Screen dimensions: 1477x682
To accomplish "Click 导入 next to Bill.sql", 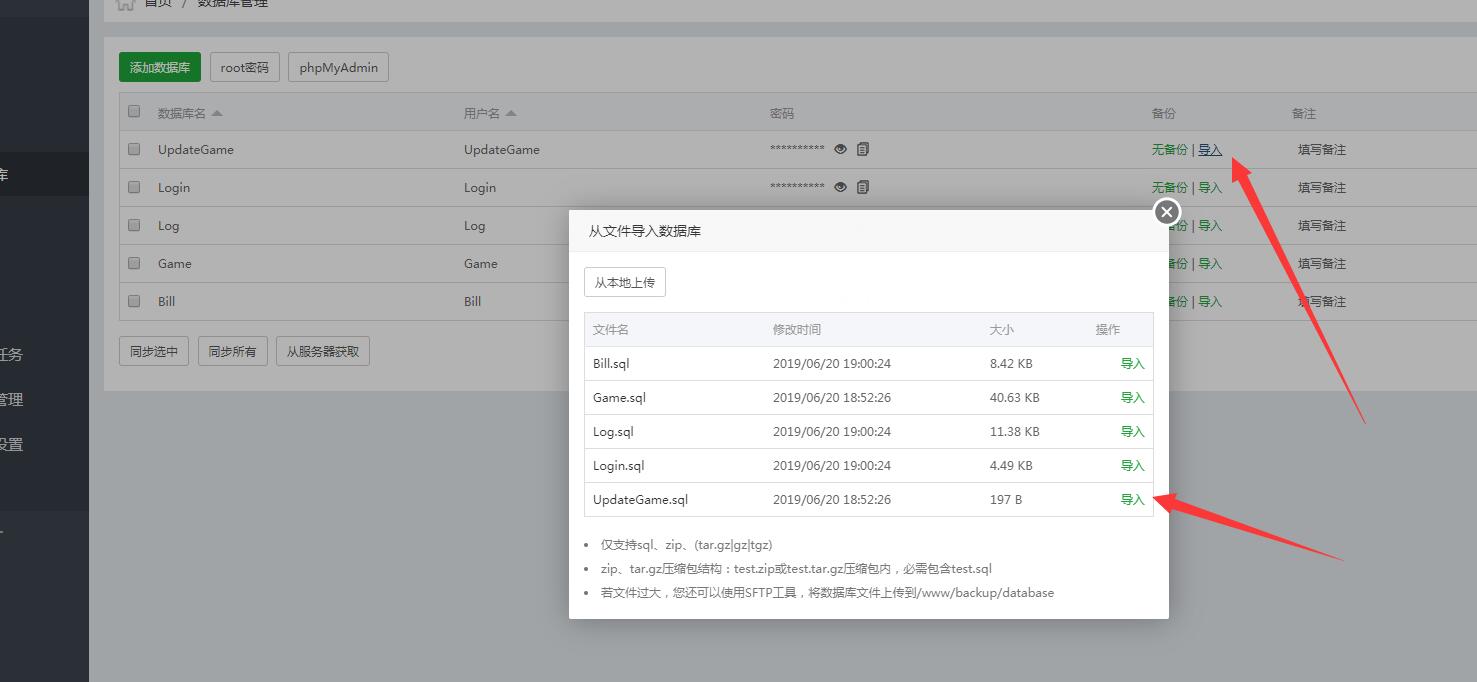I will (x=1132, y=363).
